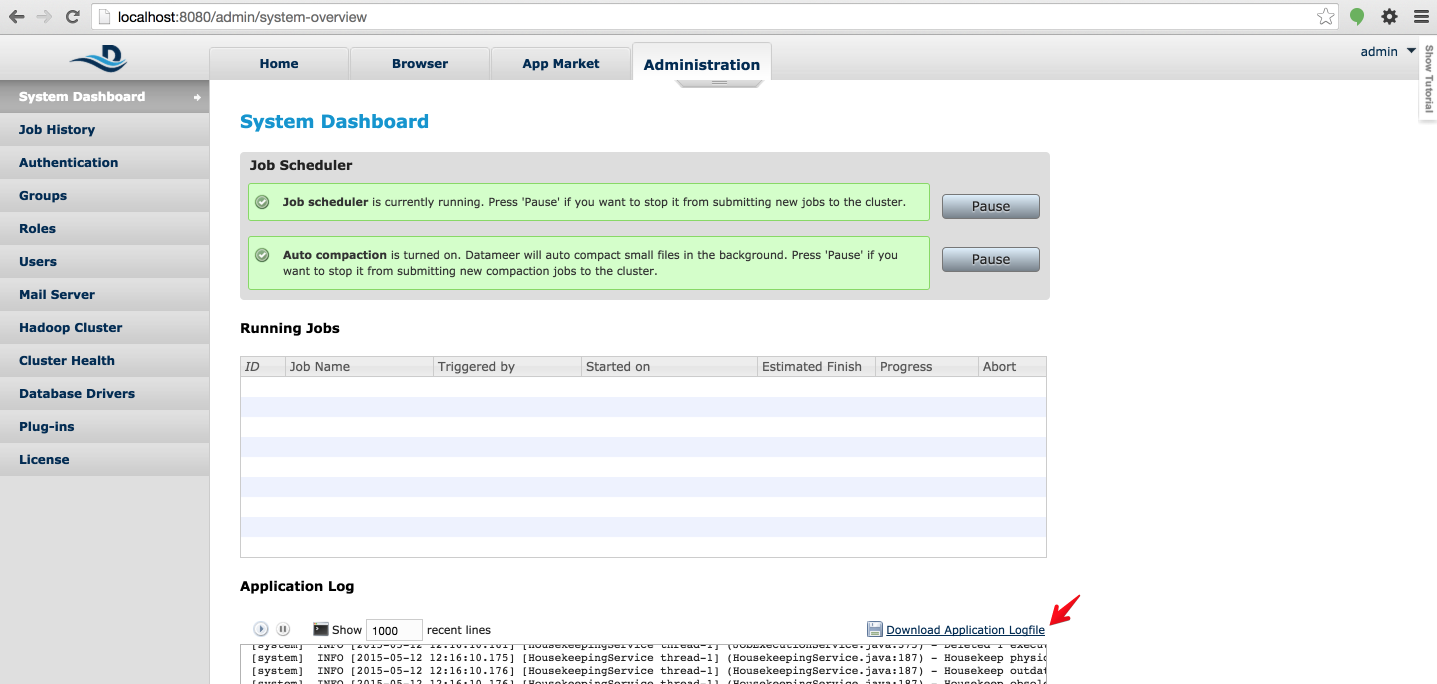This screenshot has height=684, width=1437.
Task: Click the Job Scheduler panel title
Action: 301,165
